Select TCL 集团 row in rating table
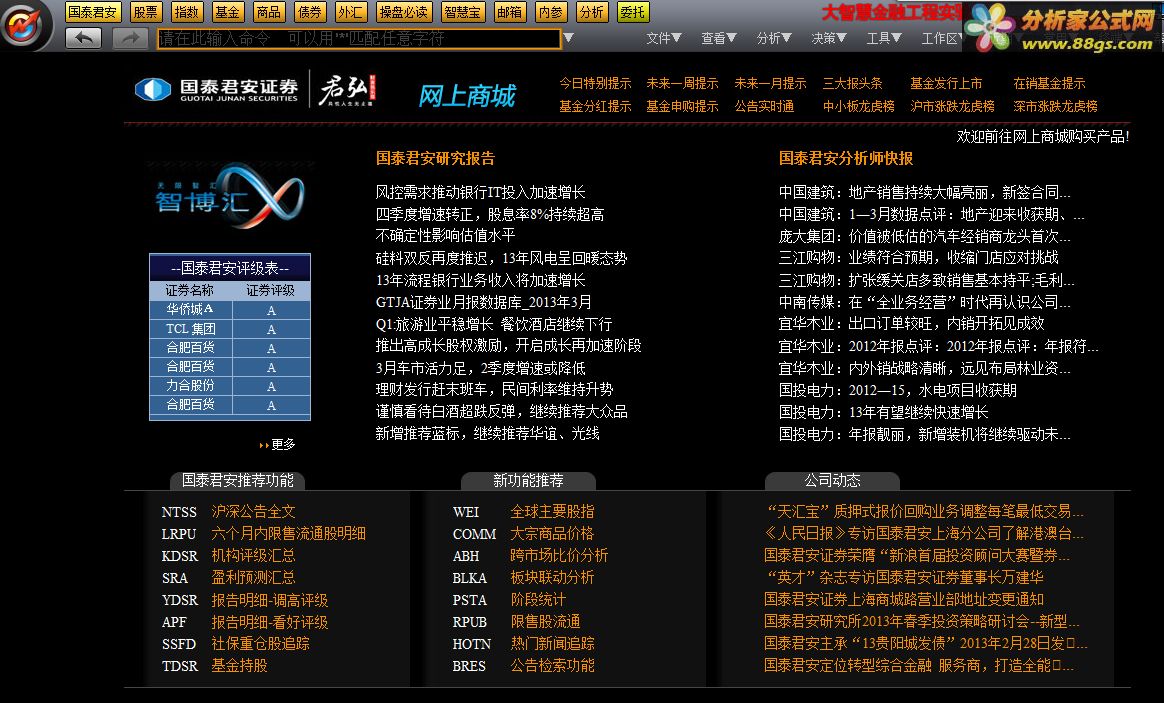 tap(230, 329)
